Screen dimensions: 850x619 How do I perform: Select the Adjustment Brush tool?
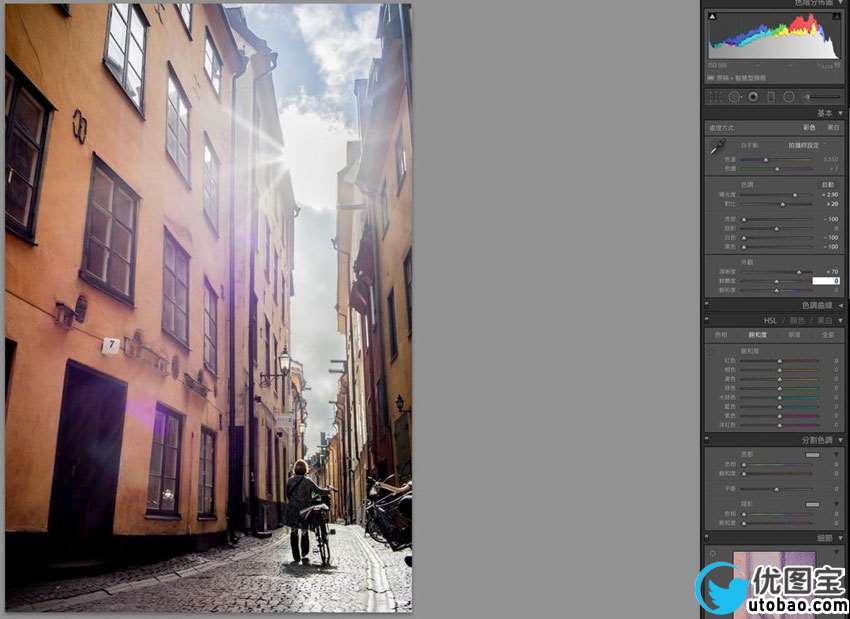coord(822,97)
